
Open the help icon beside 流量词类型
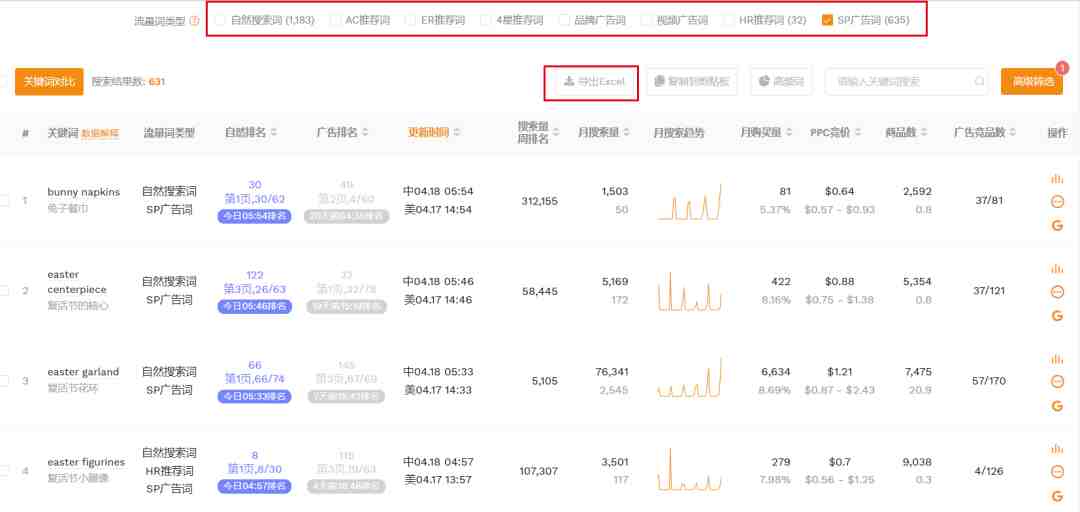click(195, 21)
